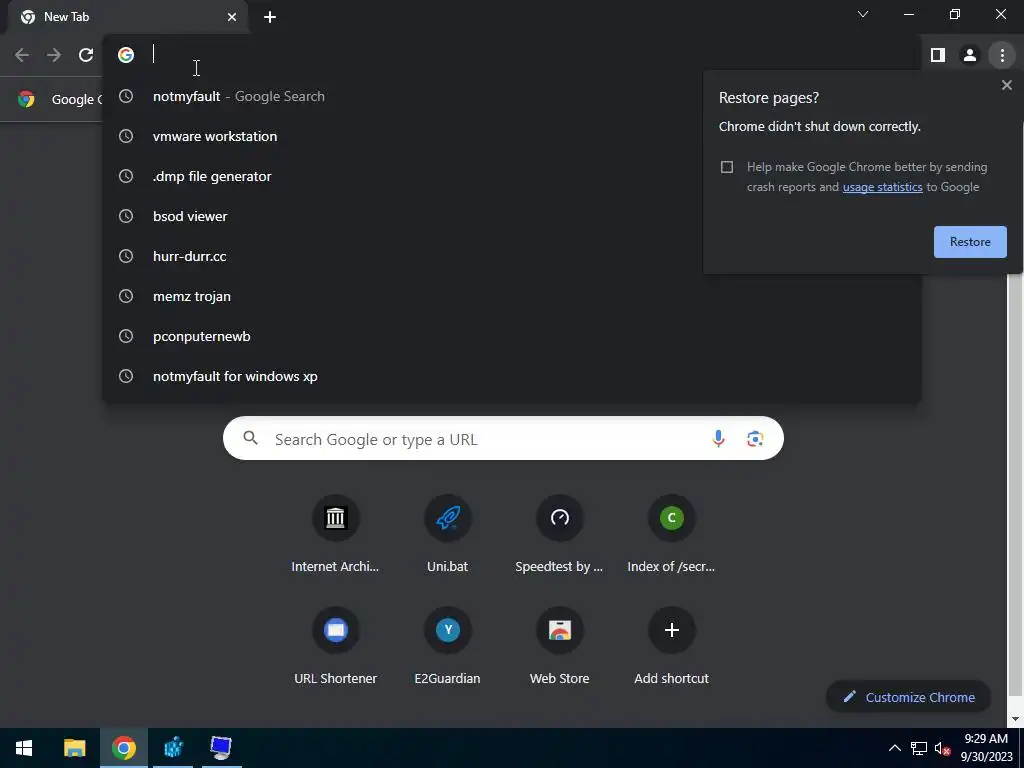Open the Internet Archive shortcut
Image resolution: width=1024 pixels, height=768 pixels.
[335, 535]
